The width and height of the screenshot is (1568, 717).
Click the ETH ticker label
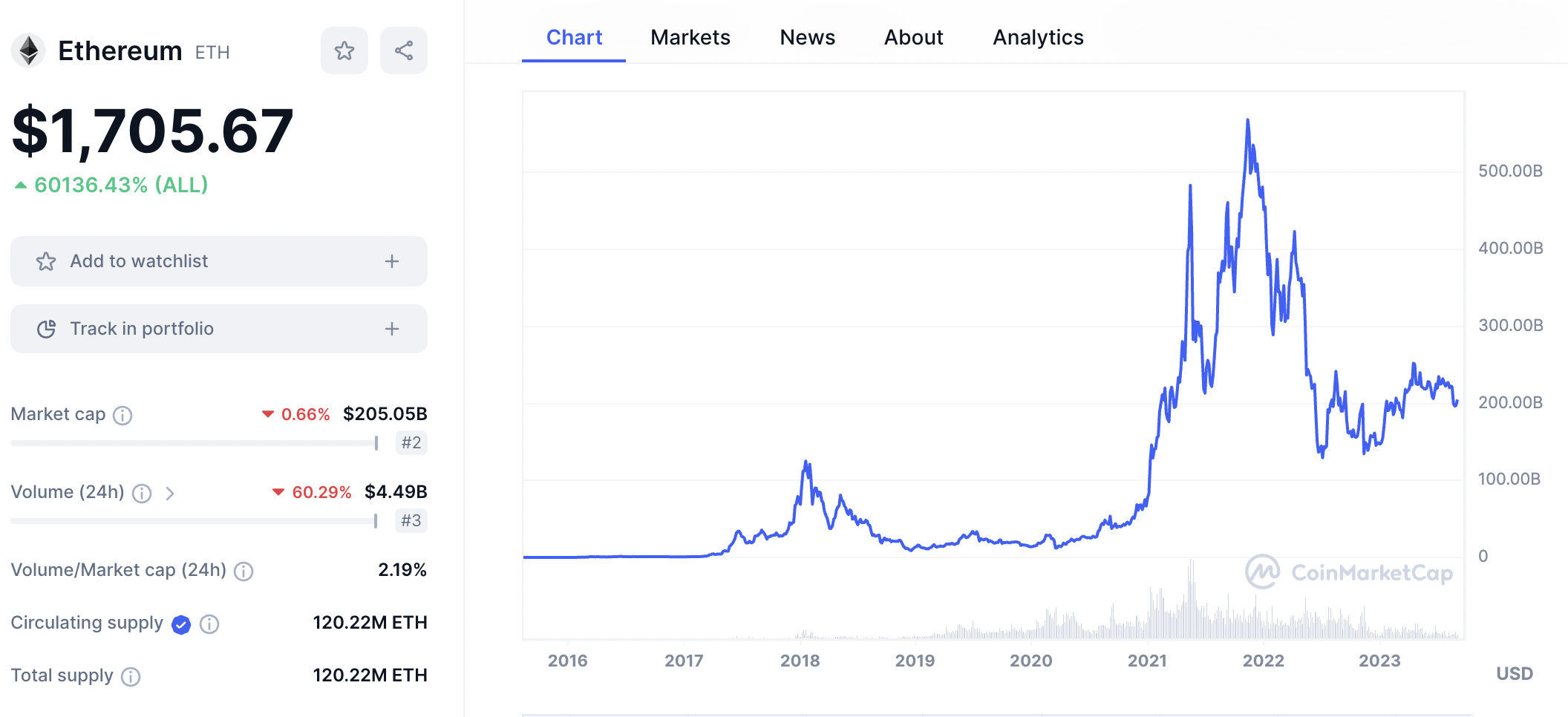(x=212, y=53)
